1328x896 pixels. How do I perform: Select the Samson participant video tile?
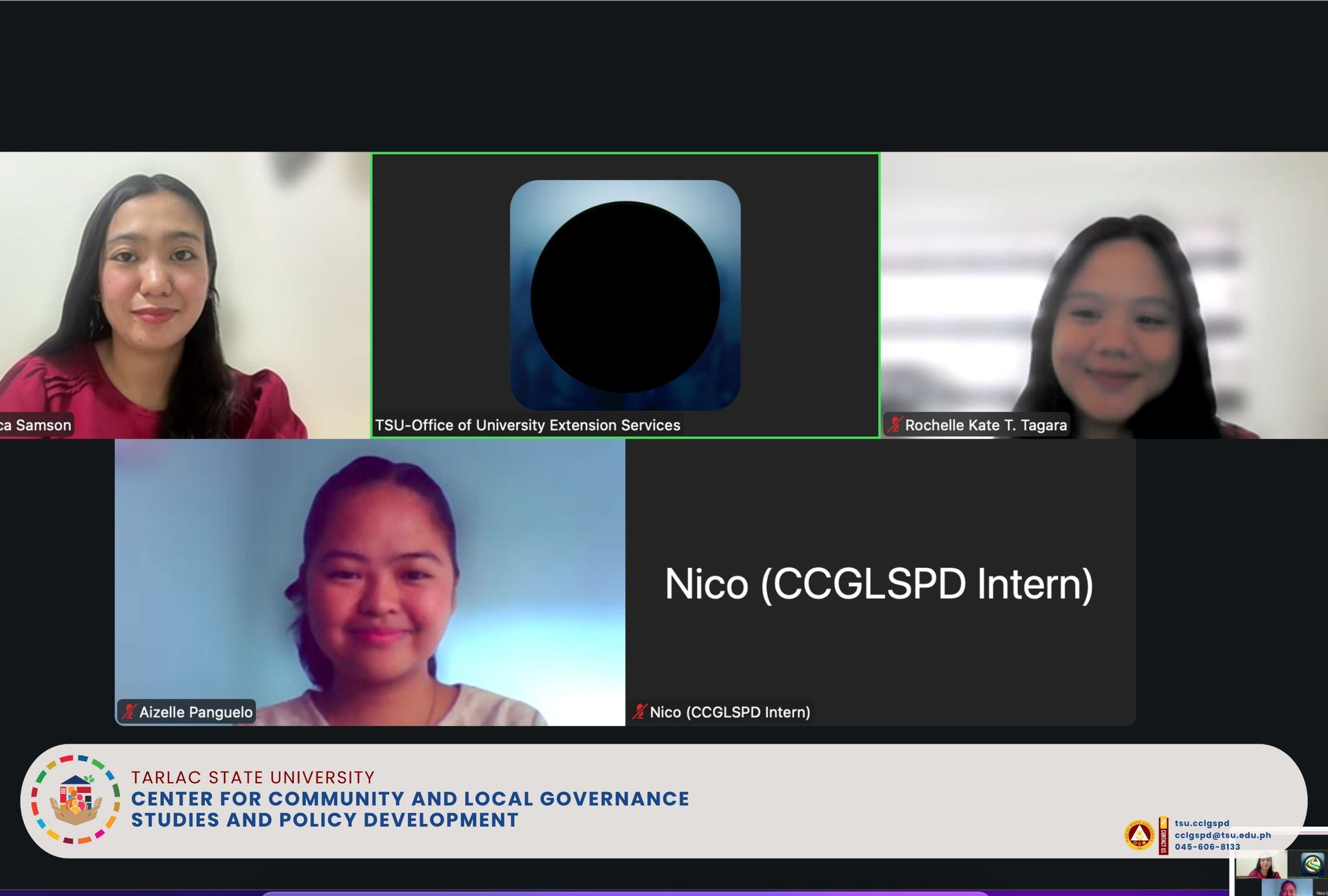click(185, 295)
